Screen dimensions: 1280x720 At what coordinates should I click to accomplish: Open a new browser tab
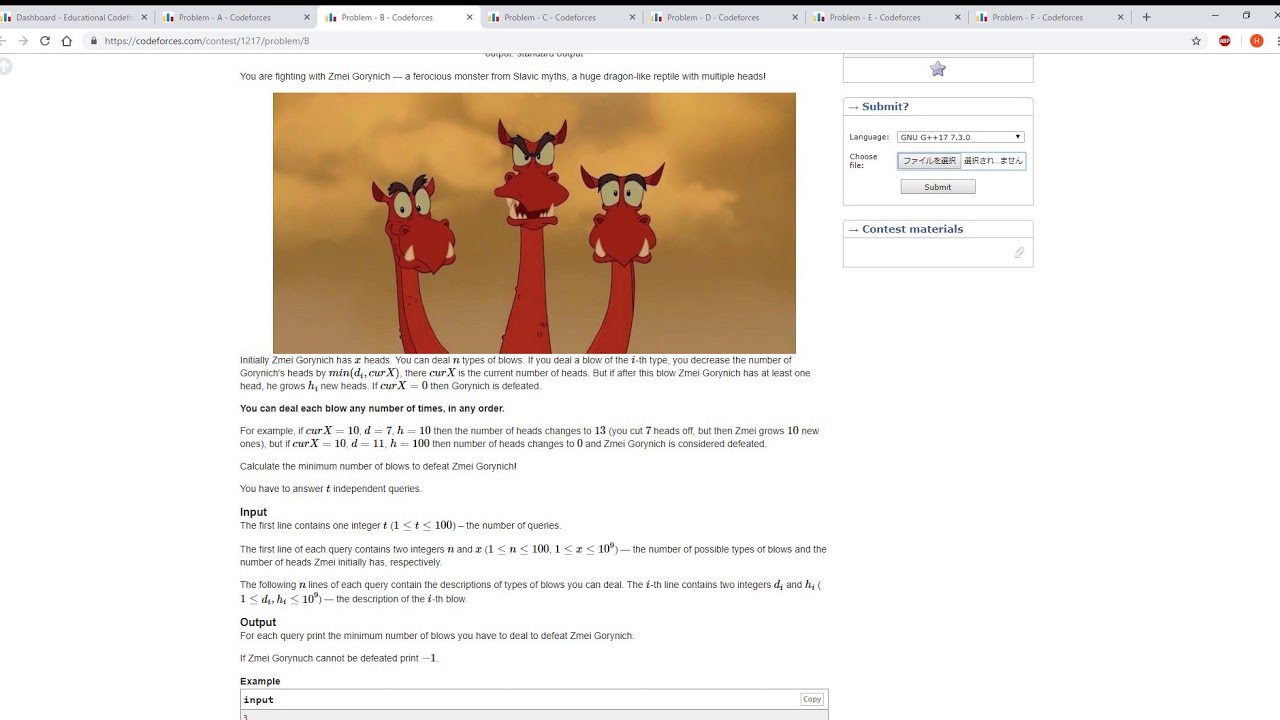[x=1146, y=17]
